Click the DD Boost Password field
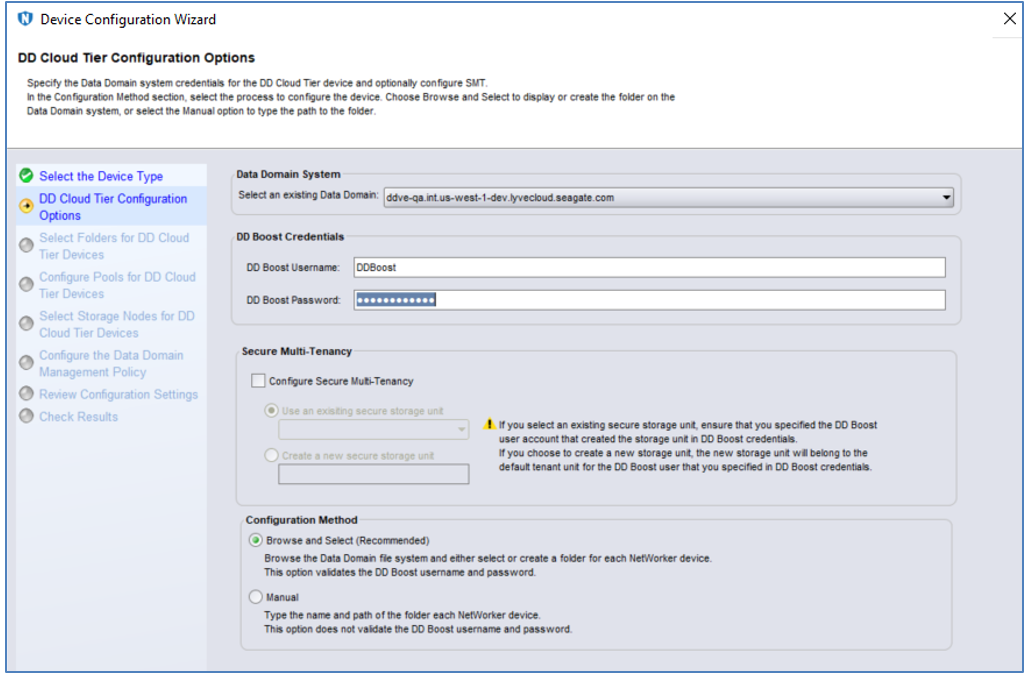 tap(649, 300)
